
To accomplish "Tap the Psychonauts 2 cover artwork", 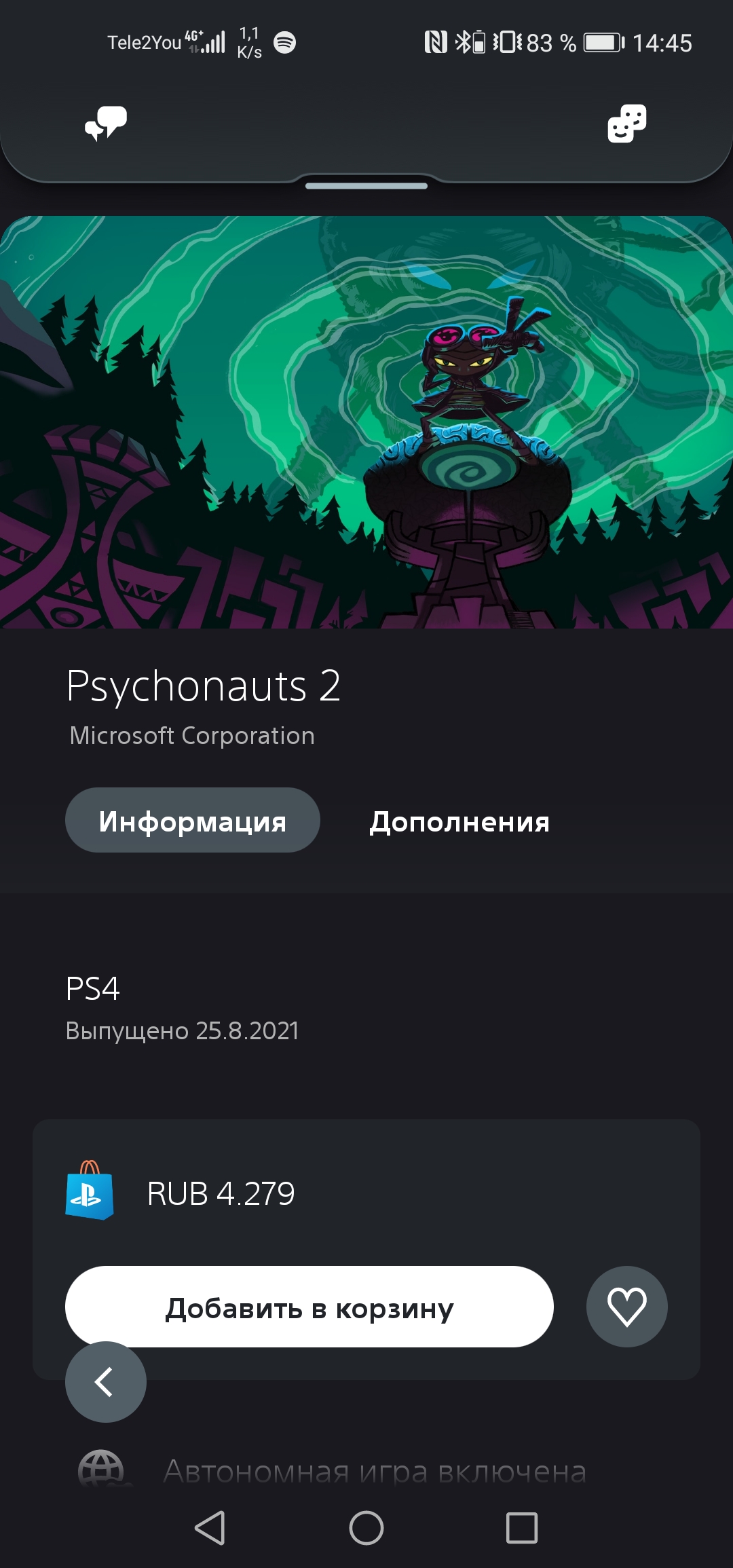I will tap(366, 422).
